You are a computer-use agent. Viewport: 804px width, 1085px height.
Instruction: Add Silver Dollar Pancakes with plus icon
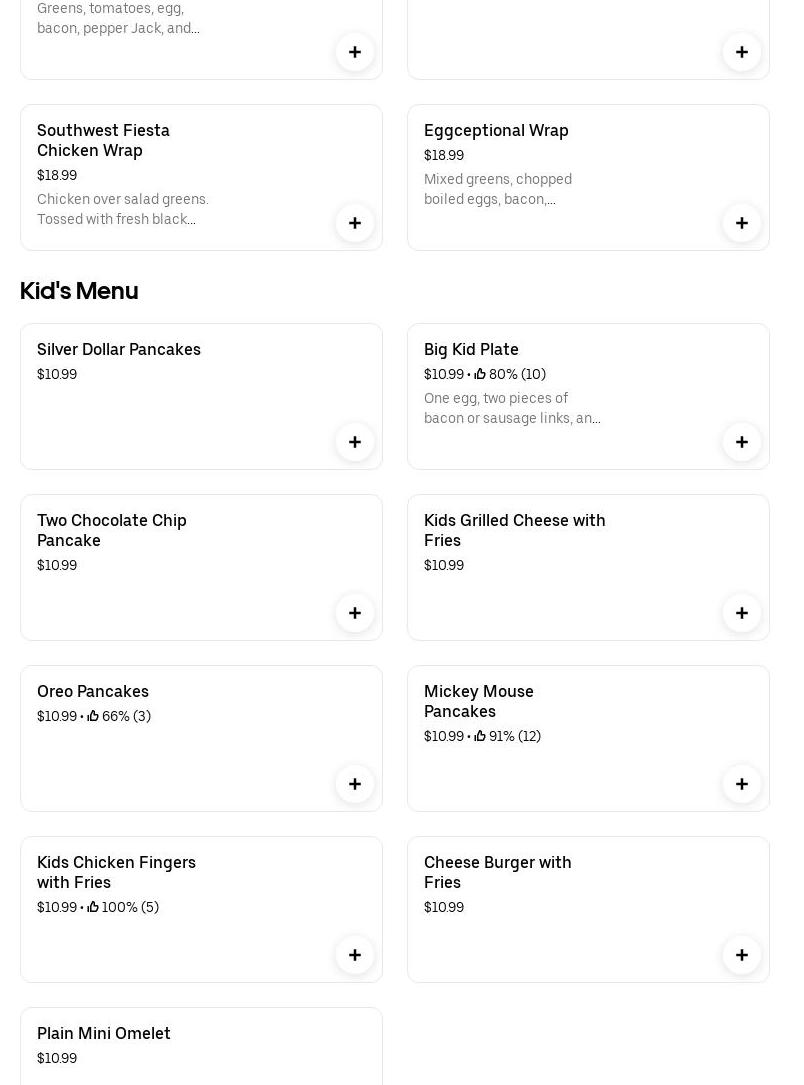pos(355,442)
